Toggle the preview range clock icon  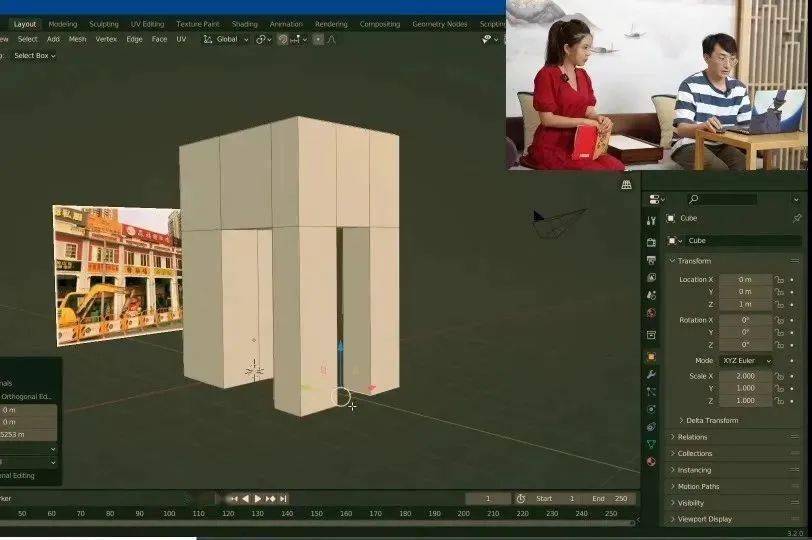[x=520, y=499]
